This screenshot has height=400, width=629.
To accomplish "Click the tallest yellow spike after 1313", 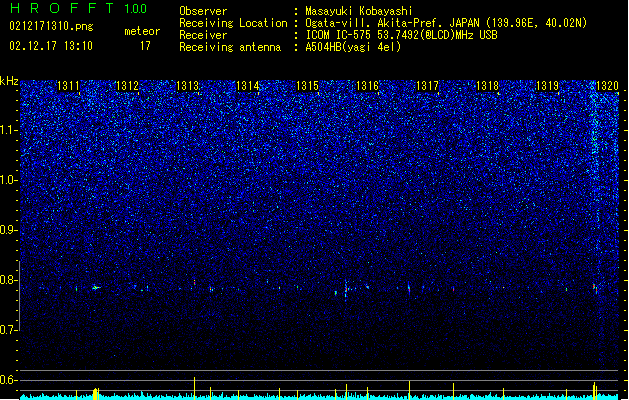I will (195, 388).
